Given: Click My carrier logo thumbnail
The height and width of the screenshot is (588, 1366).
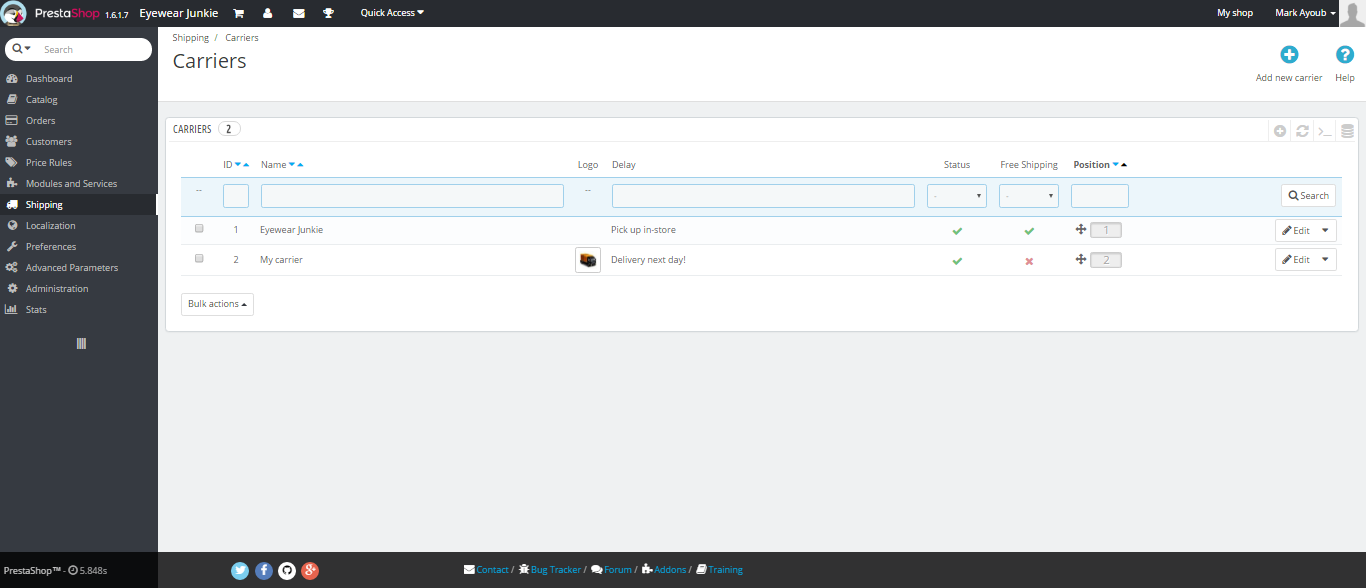Looking at the screenshot, I should (588, 260).
